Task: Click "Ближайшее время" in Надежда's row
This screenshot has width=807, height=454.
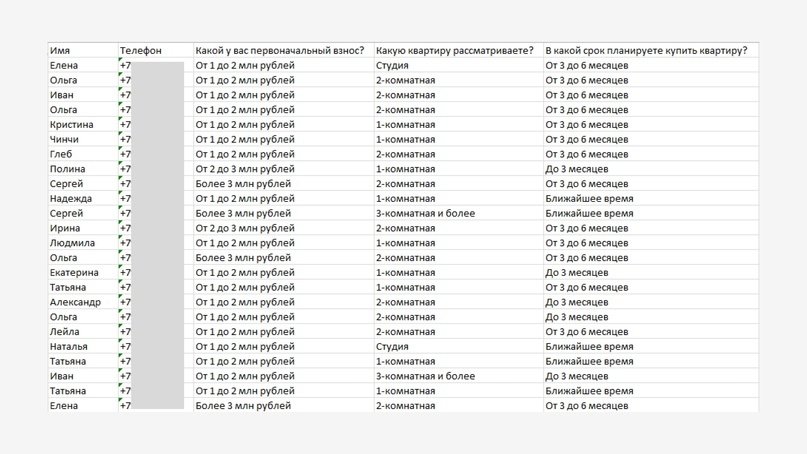Action: click(589, 199)
